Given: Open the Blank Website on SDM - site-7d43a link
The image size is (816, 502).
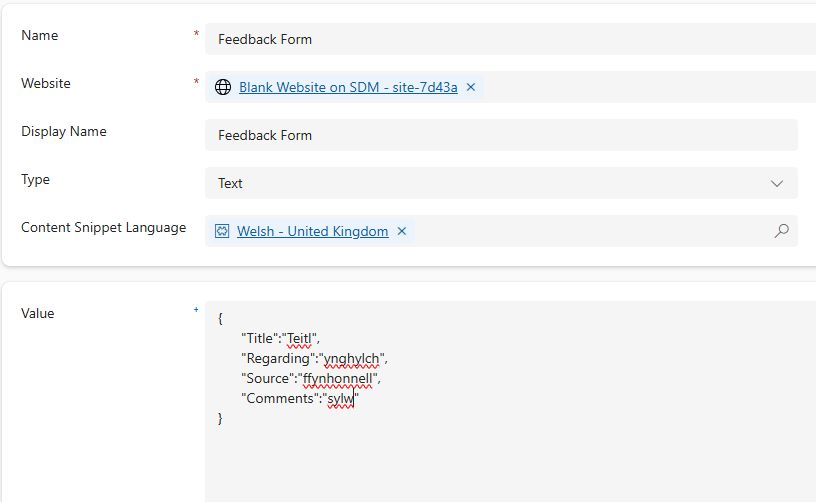Looking at the screenshot, I should coord(348,87).
